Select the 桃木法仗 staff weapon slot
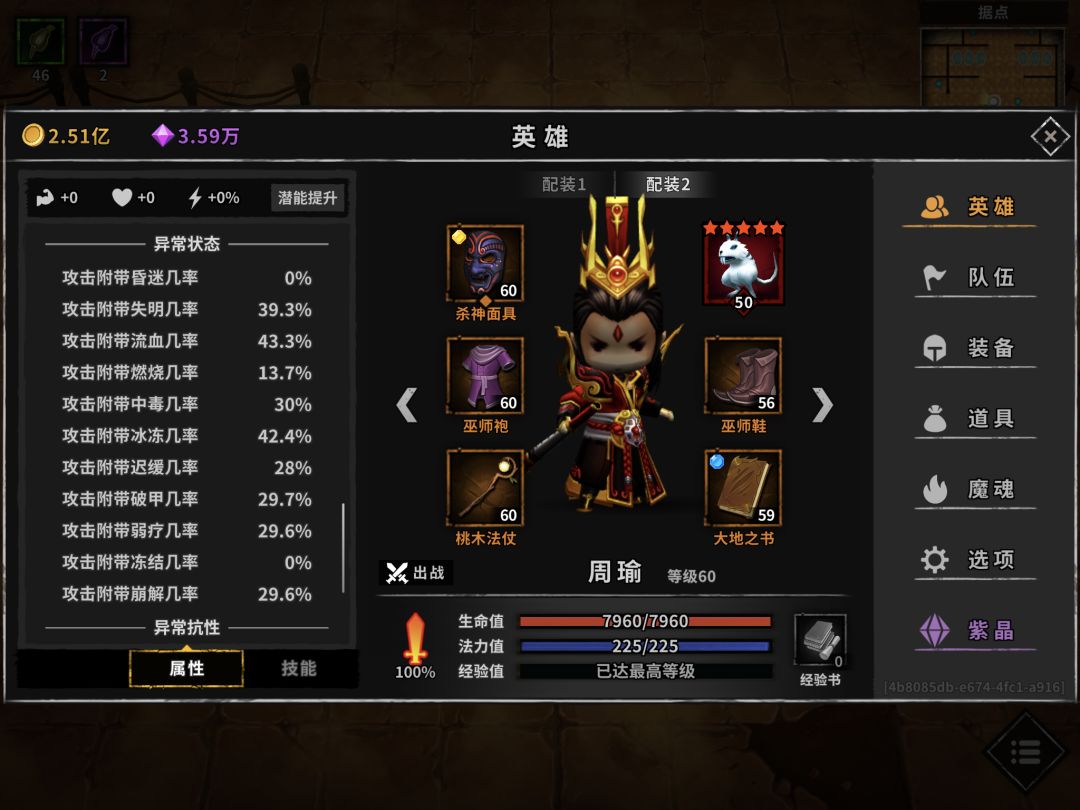The image size is (1080, 810). (x=485, y=488)
